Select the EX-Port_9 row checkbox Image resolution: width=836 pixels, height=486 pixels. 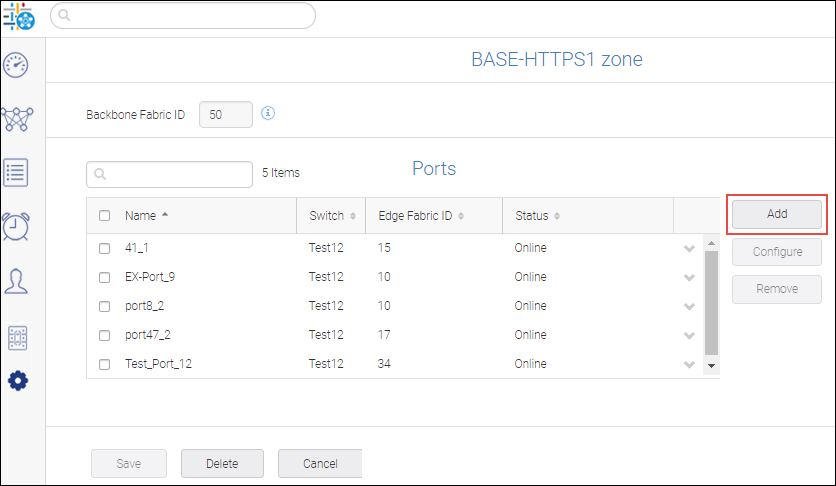pyautogui.click(x=105, y=277)
